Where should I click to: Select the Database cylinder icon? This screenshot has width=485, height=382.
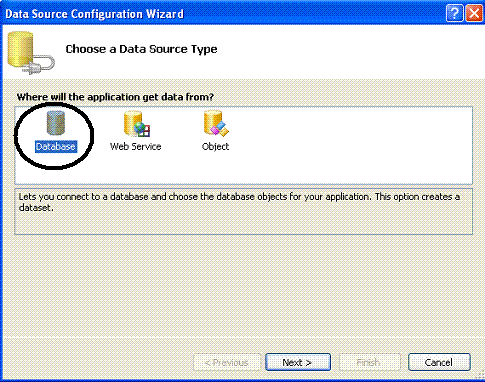(55, 123)
